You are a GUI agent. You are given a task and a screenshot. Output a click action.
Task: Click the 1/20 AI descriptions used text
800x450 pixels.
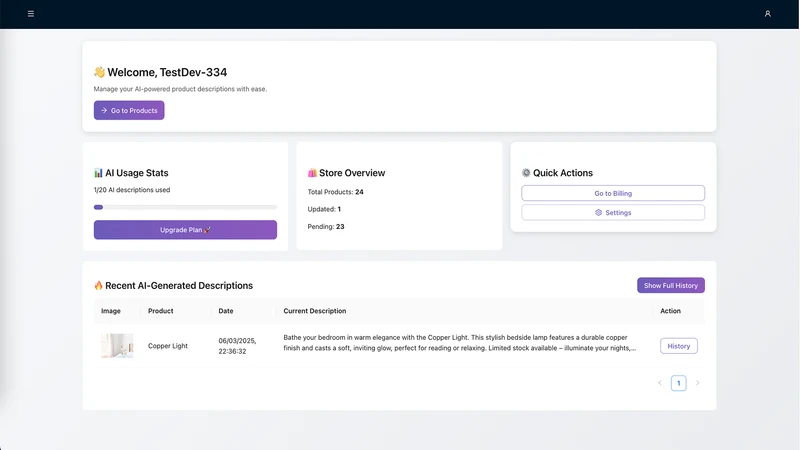pyautogui.click(x=132, y=190)
